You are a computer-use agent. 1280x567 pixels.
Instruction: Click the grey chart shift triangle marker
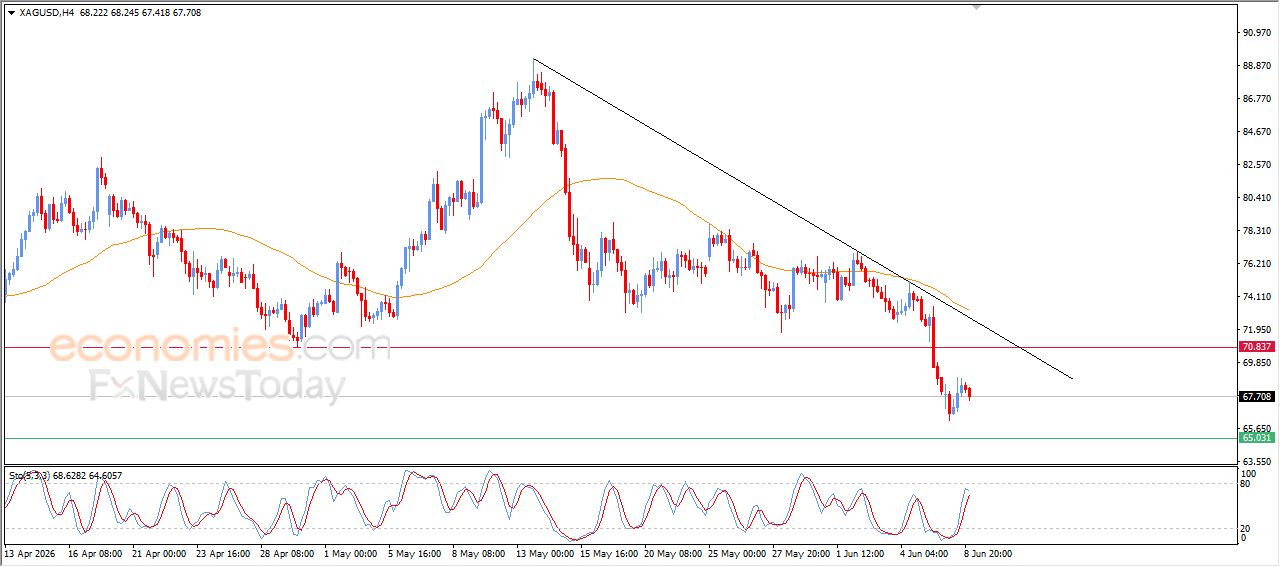(977, 7)
